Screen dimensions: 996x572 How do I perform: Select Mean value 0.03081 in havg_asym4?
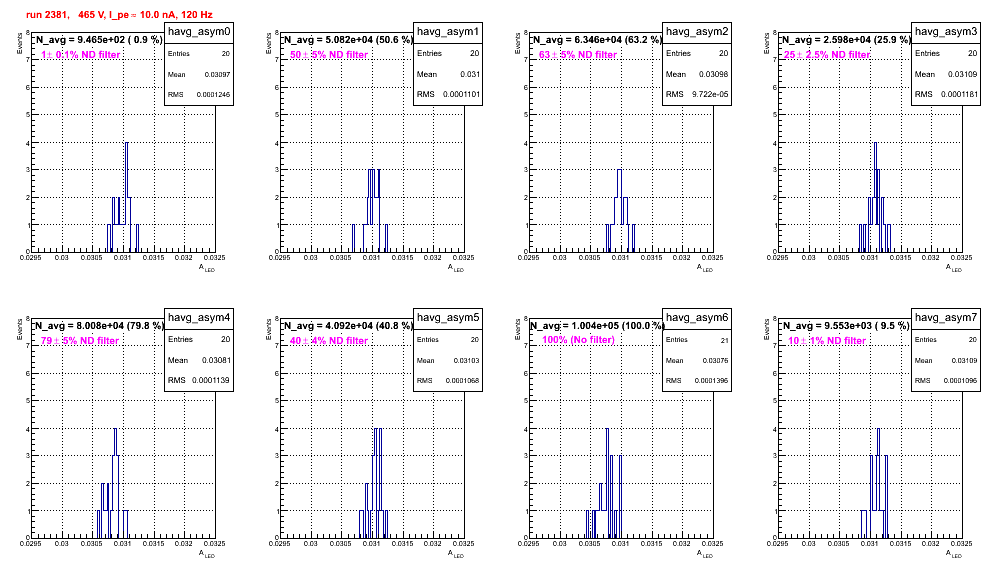tap(216, 360)
